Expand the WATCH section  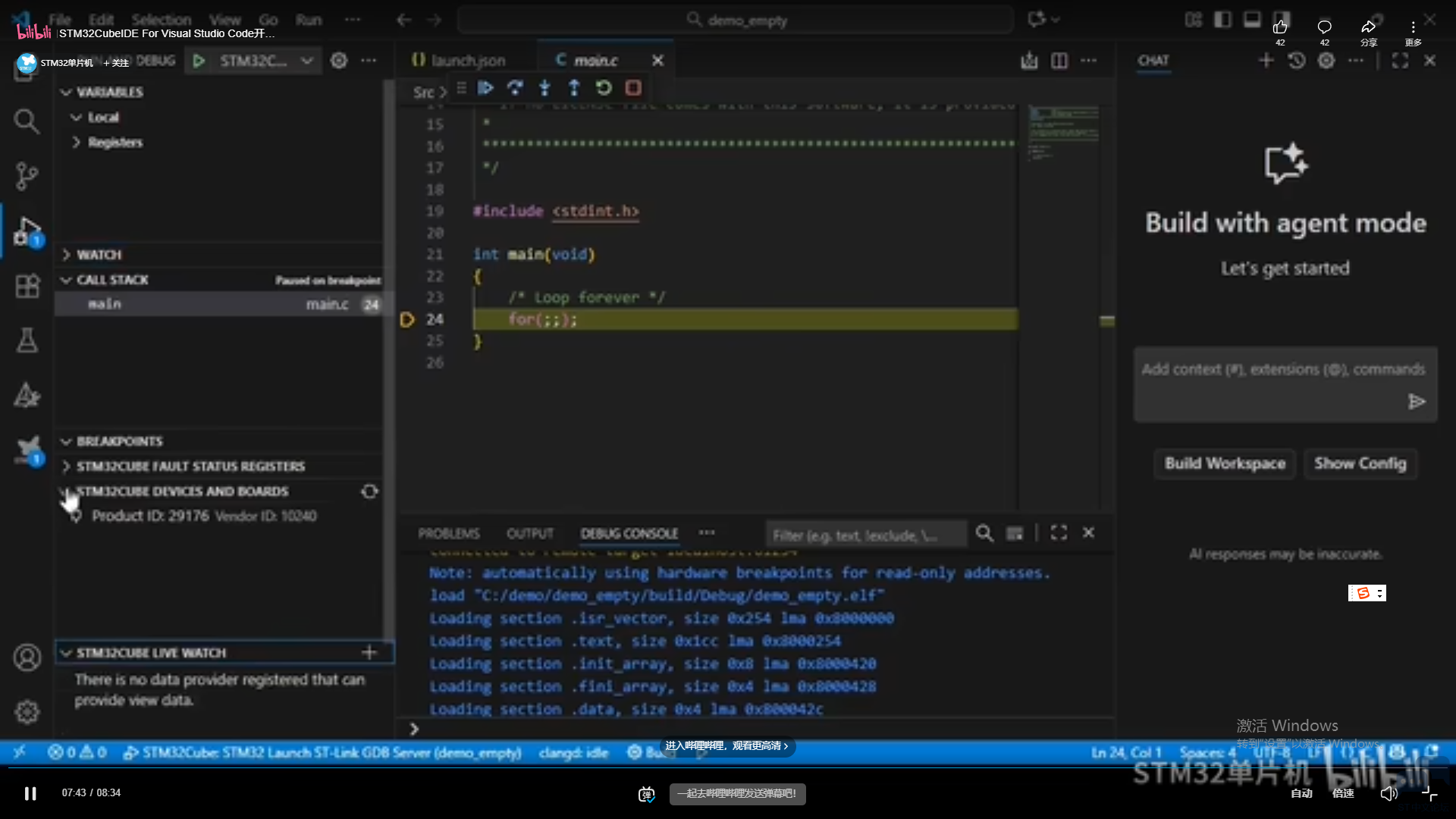pos(66,255)
